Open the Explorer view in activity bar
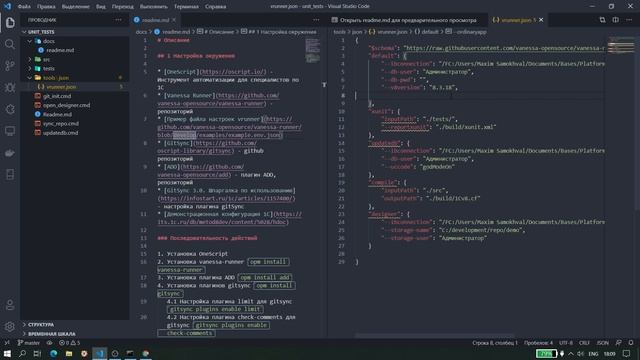 [10, 22]
